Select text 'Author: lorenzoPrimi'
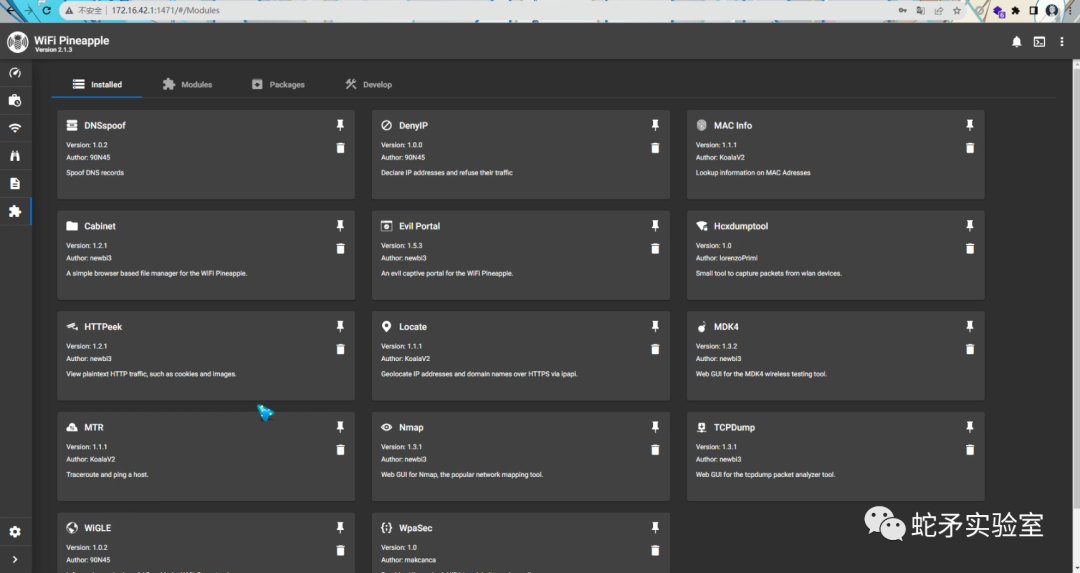 click(727, 258)
